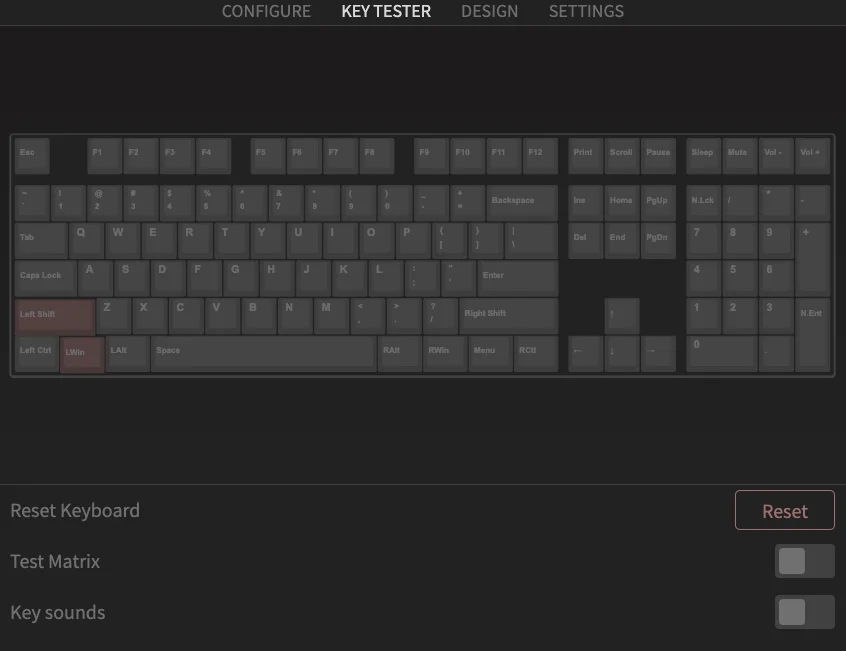Click the Space bar key

pos(264,353)
